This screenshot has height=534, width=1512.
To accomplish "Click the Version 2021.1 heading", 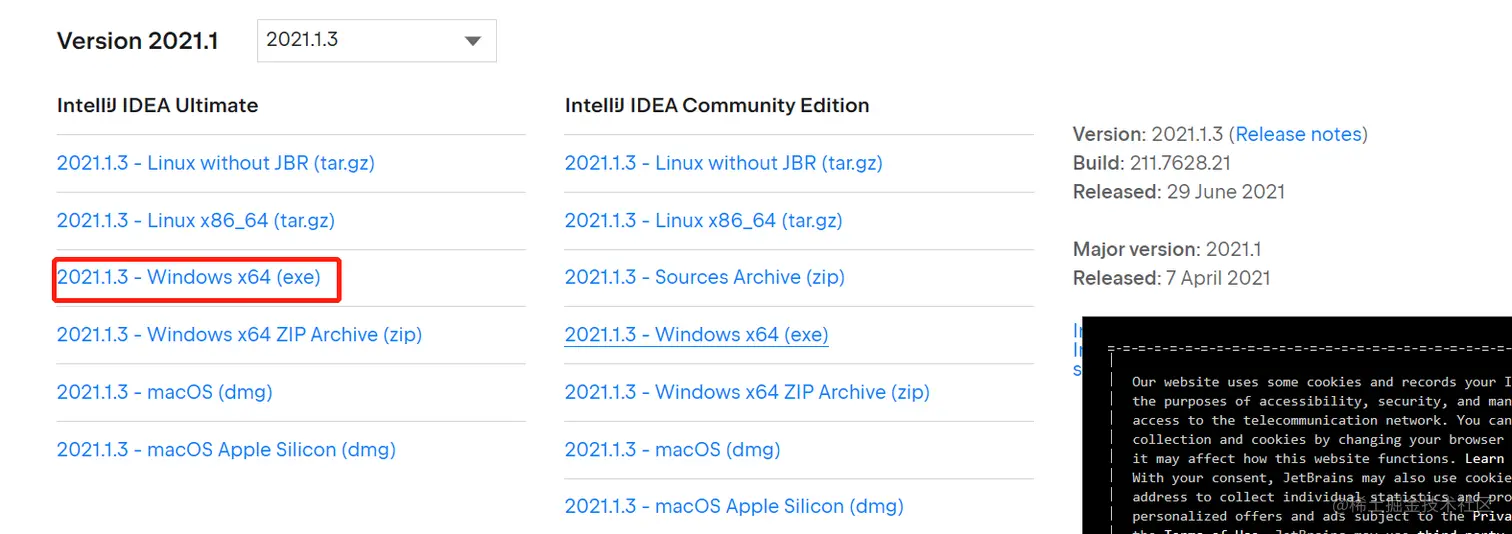I will click(138, 41).
